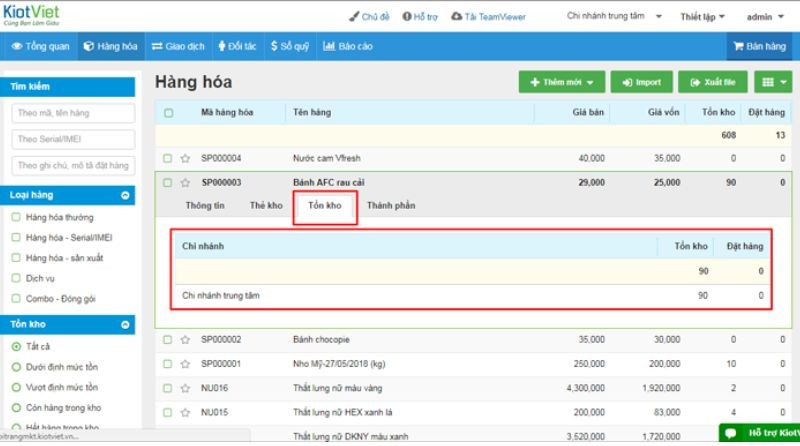
Task: Star the SP000001 Nho Mỹ item
Action: [185, 364]
